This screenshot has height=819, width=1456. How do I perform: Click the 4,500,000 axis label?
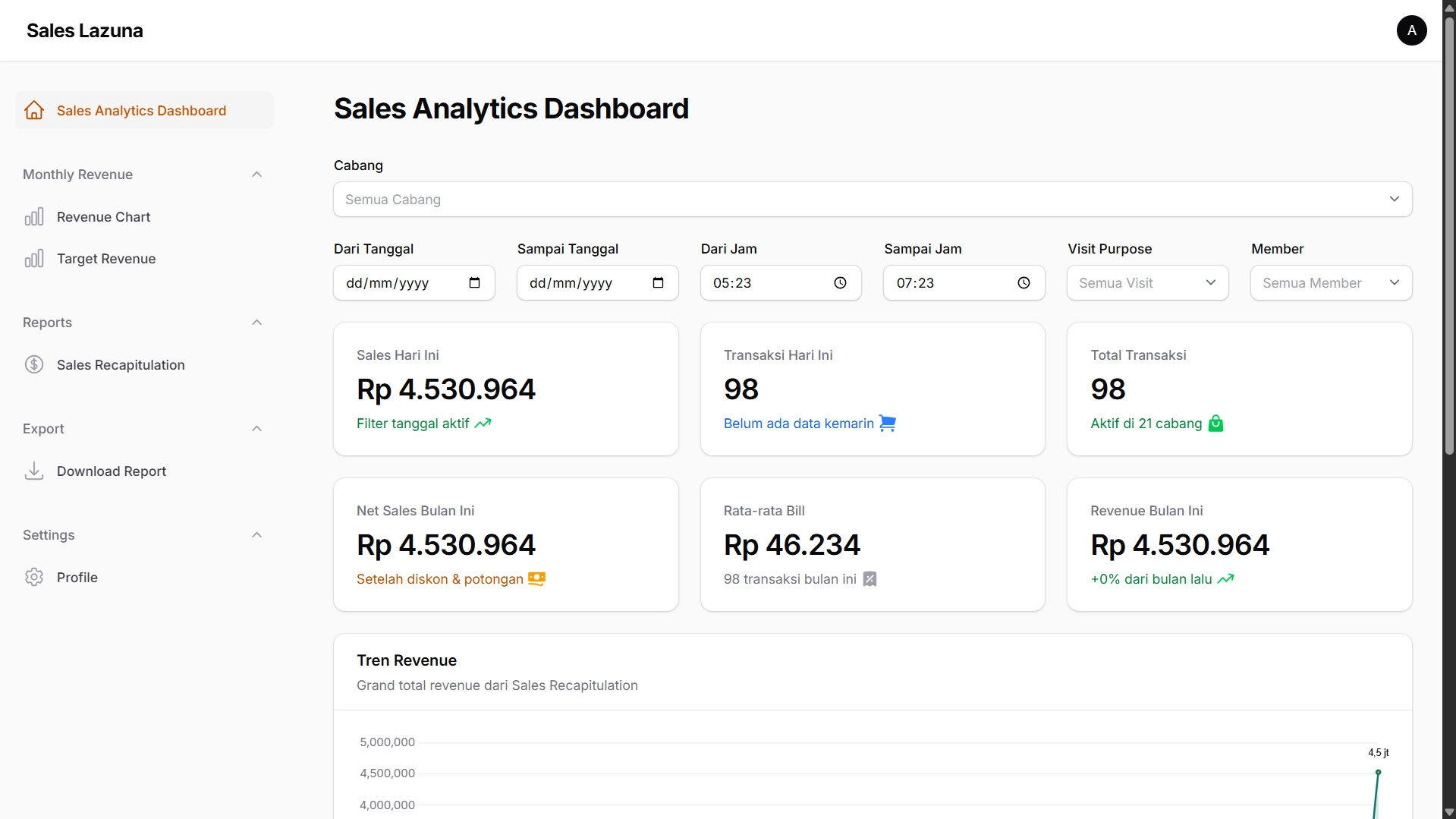(388, 773)
